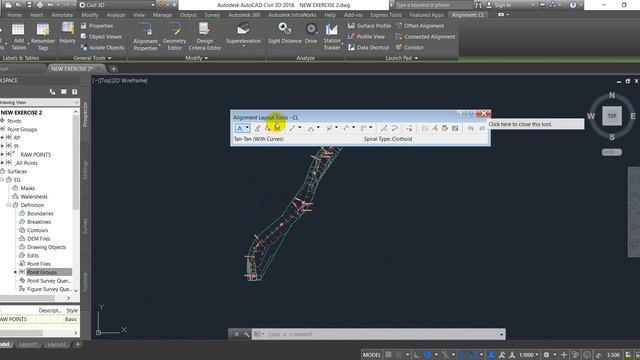Open Profile View from Launch Pad
The height and width of the screenshot is (360, 640).
click(x=366, y=37)
